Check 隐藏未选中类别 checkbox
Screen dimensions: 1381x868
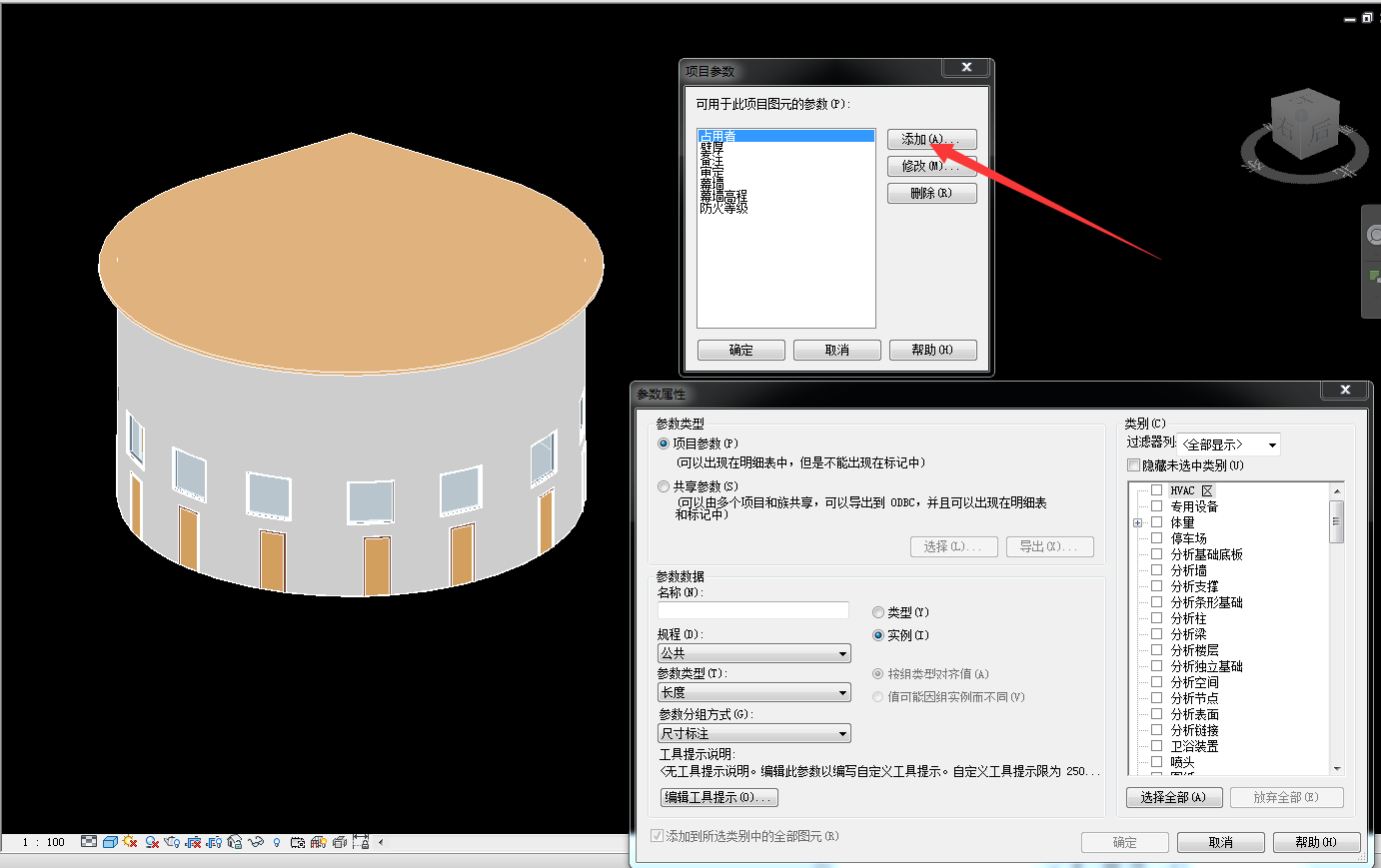point(1133,465)
